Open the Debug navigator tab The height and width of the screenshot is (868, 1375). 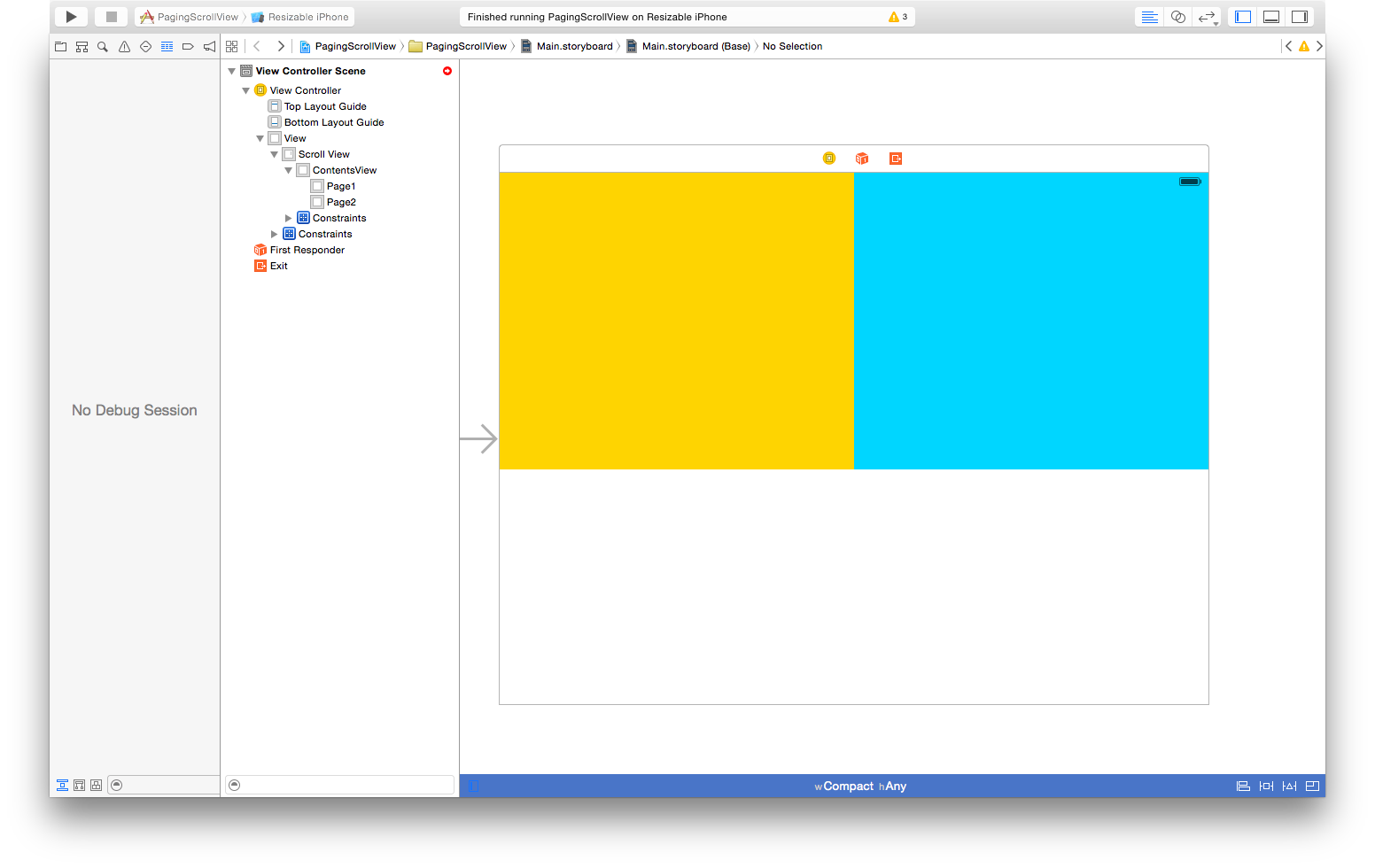tap(167, 46)
